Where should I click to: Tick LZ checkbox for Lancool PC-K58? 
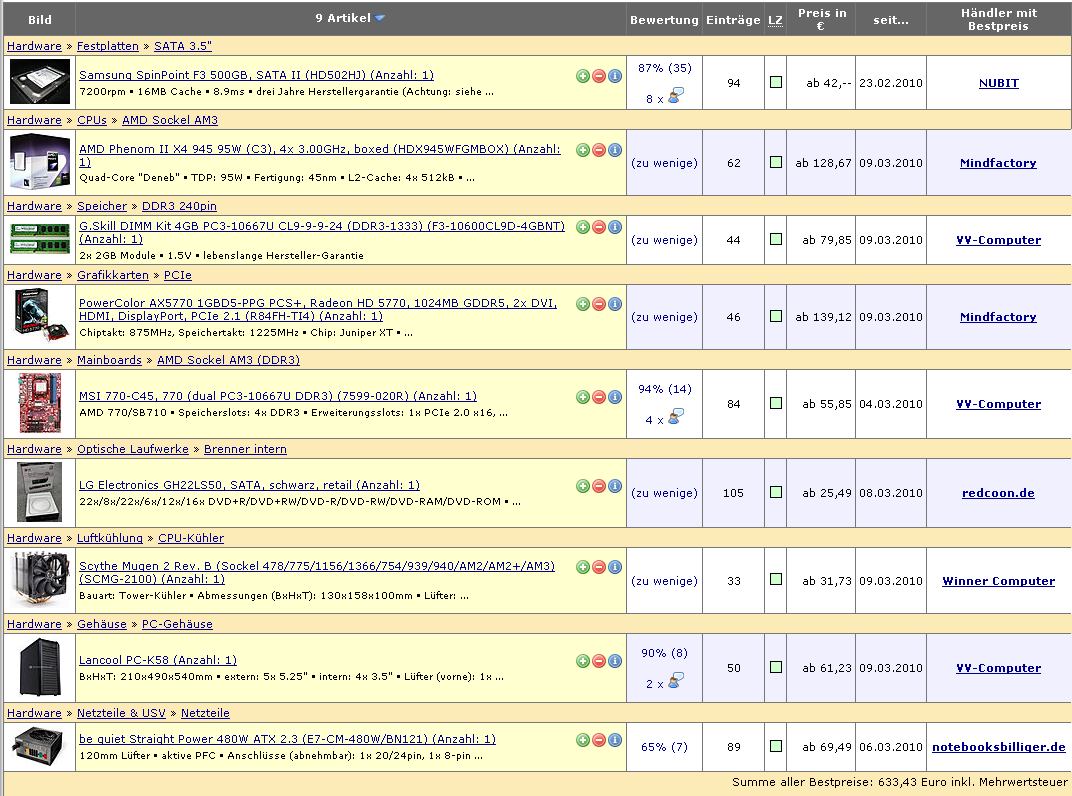click(x=776, y=667)
